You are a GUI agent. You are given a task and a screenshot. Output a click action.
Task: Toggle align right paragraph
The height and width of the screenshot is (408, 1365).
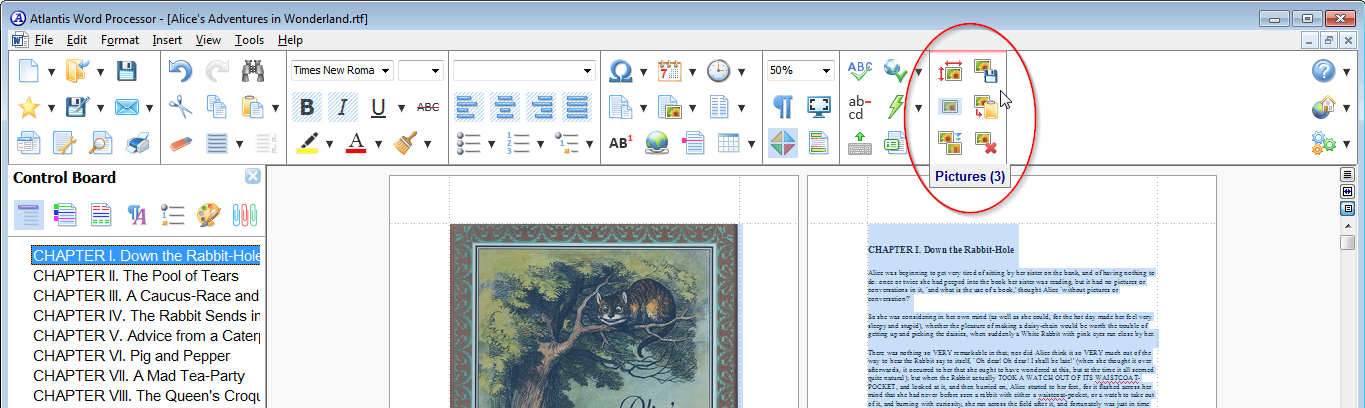click(540, 107)
